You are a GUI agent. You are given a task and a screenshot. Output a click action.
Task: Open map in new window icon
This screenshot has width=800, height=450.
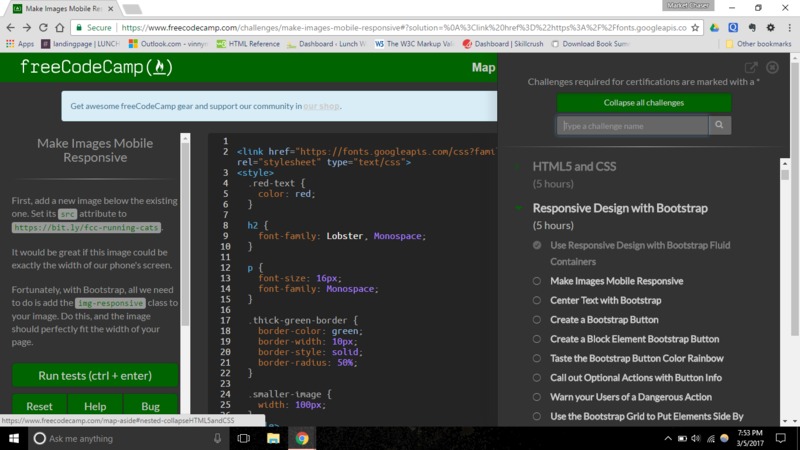[x=752, y=68]
